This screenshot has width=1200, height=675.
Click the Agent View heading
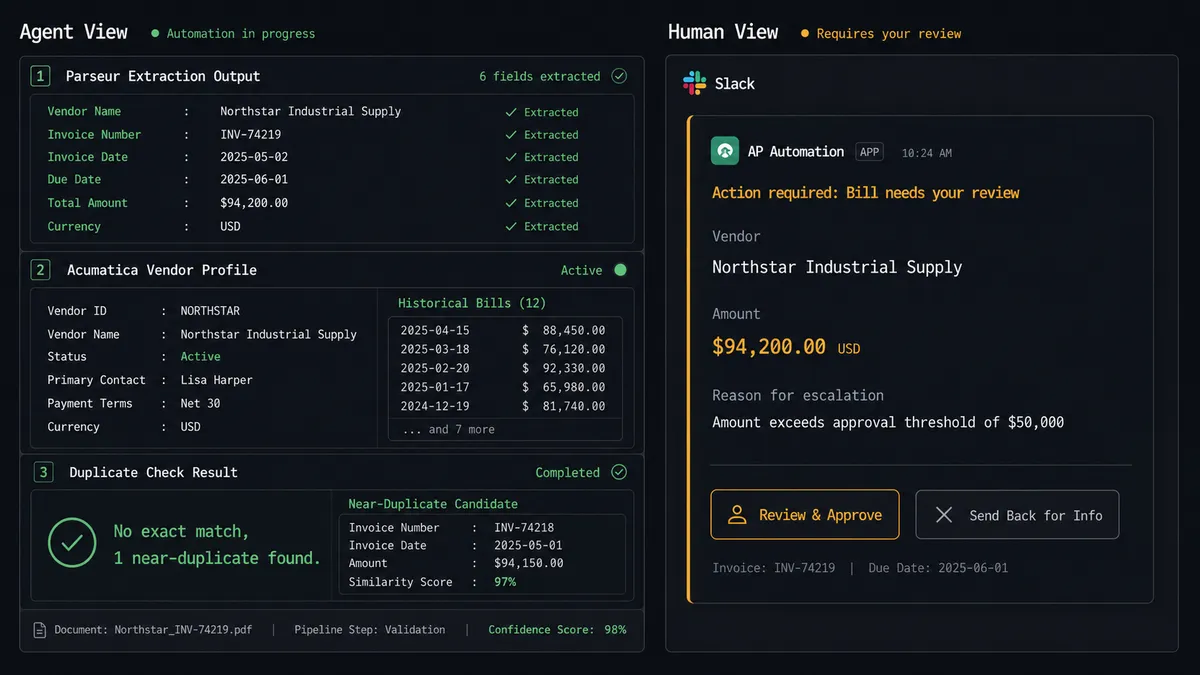tap(74, 32)
